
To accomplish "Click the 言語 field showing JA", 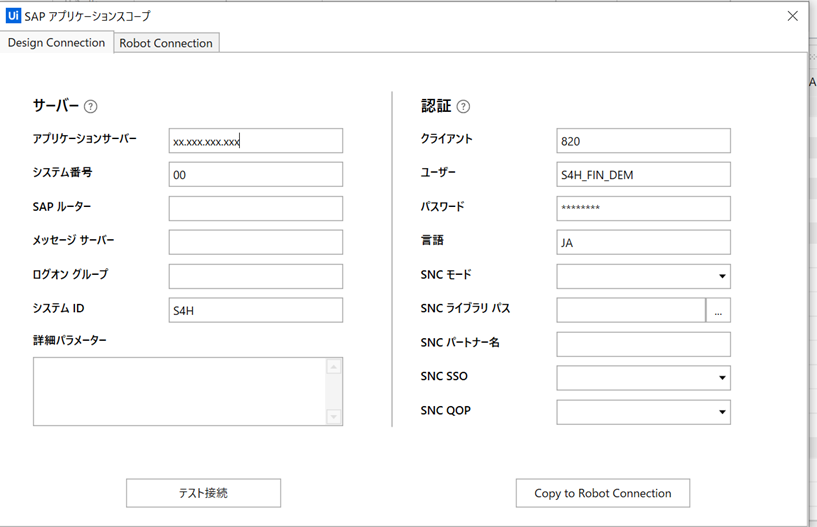I will tap(643, 242).
